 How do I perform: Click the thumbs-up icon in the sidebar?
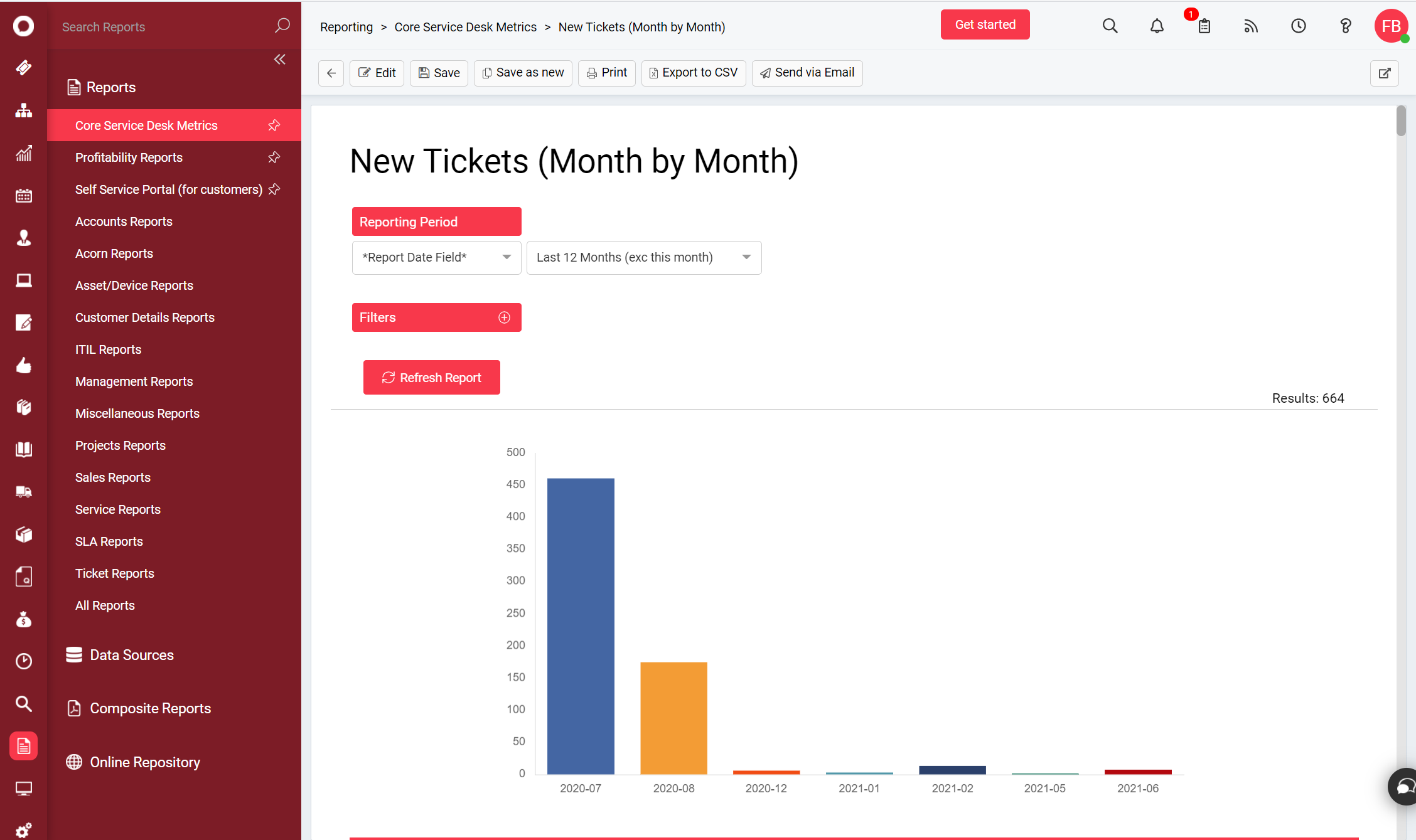click(24, 365)
